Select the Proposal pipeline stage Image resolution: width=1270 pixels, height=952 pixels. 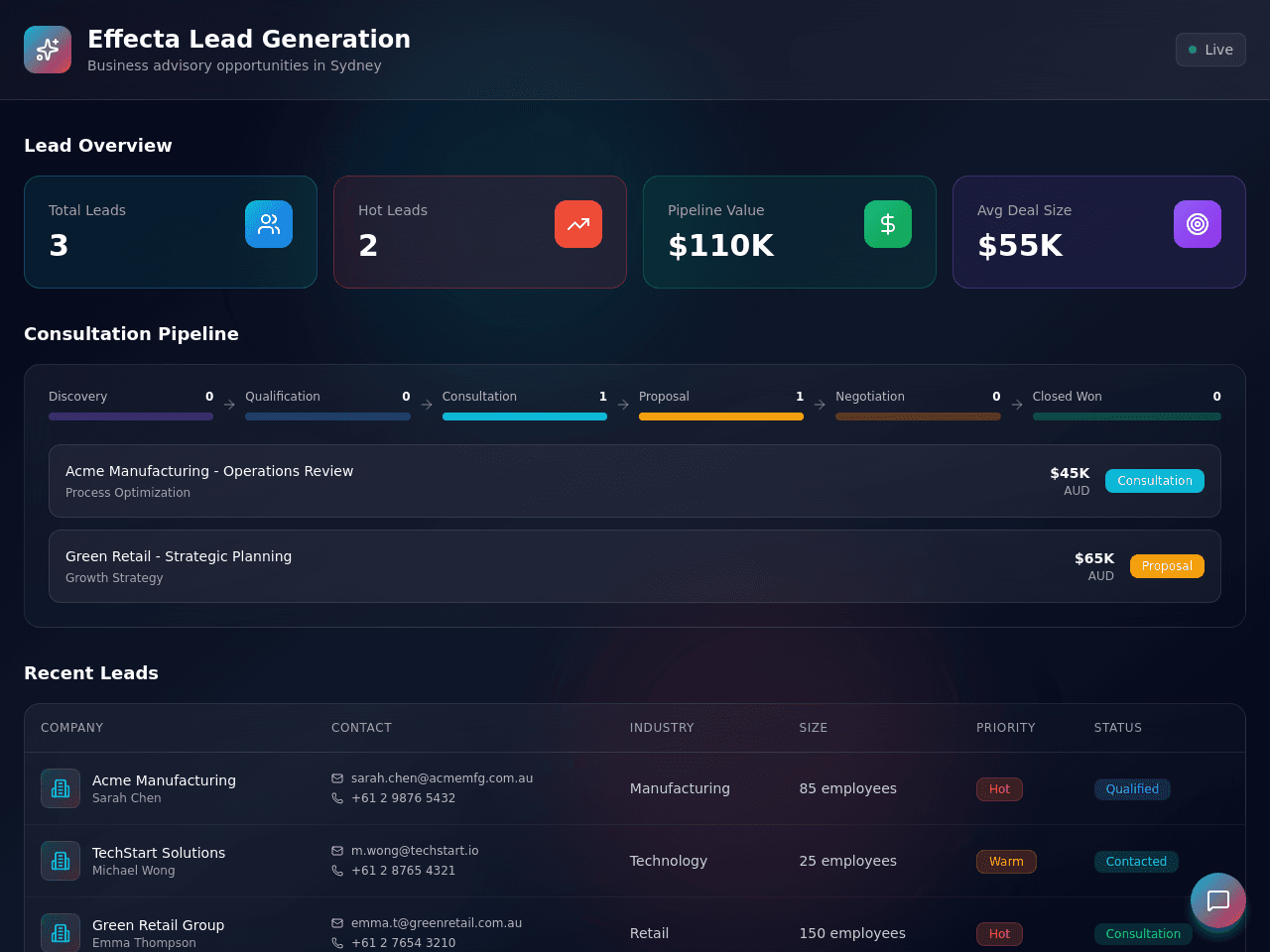[721, 405]
